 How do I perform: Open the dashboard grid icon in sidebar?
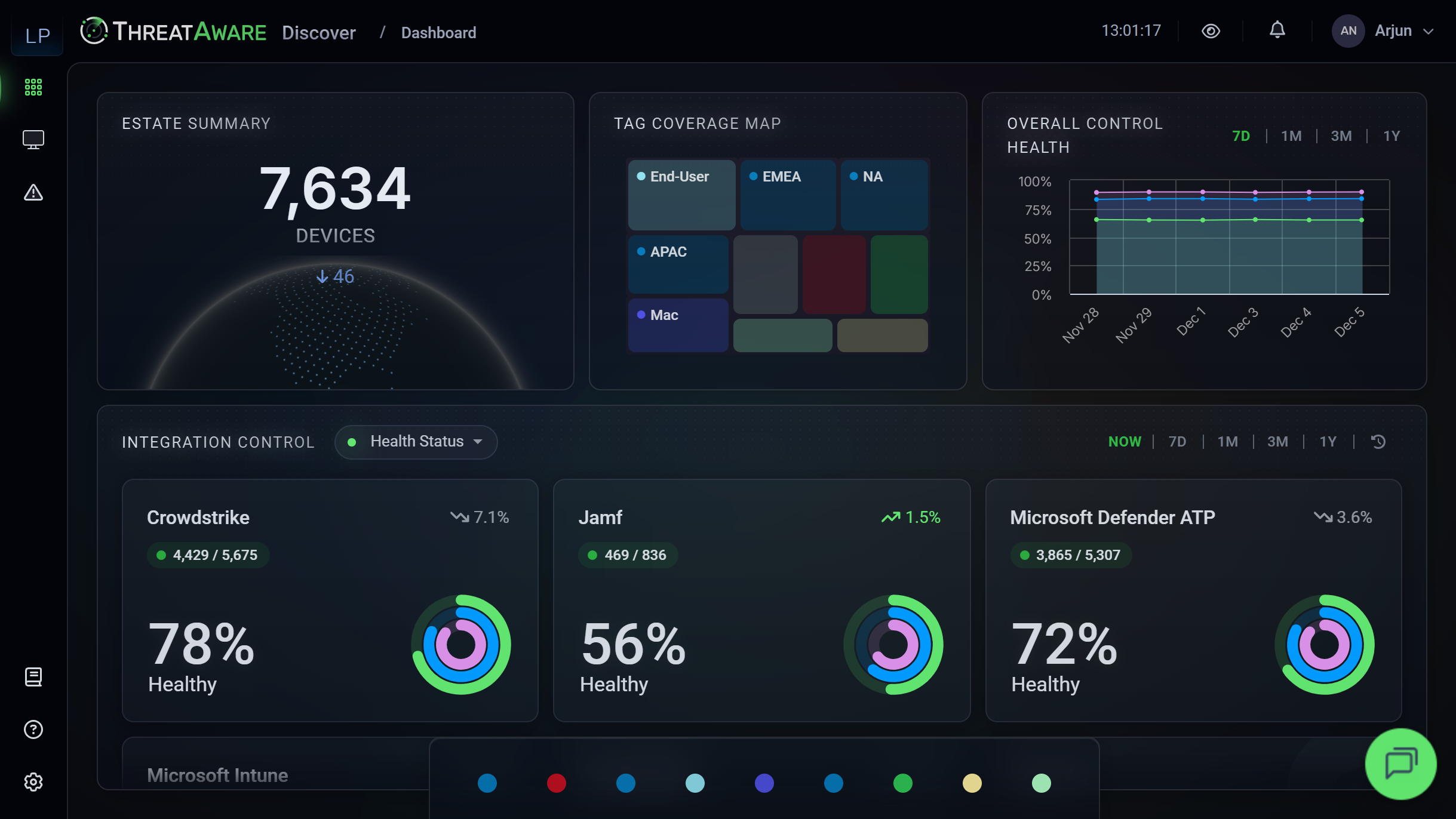point(33,87)
